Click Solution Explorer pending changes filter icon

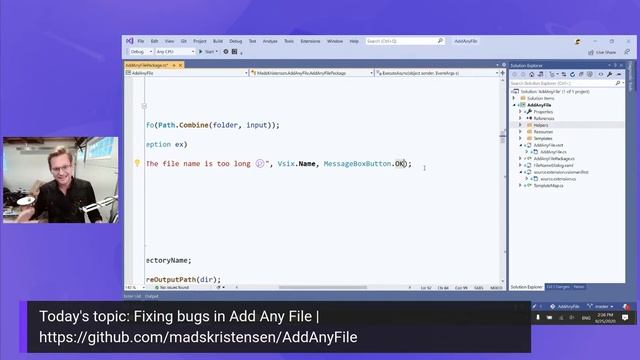click(x=553, y=75)
